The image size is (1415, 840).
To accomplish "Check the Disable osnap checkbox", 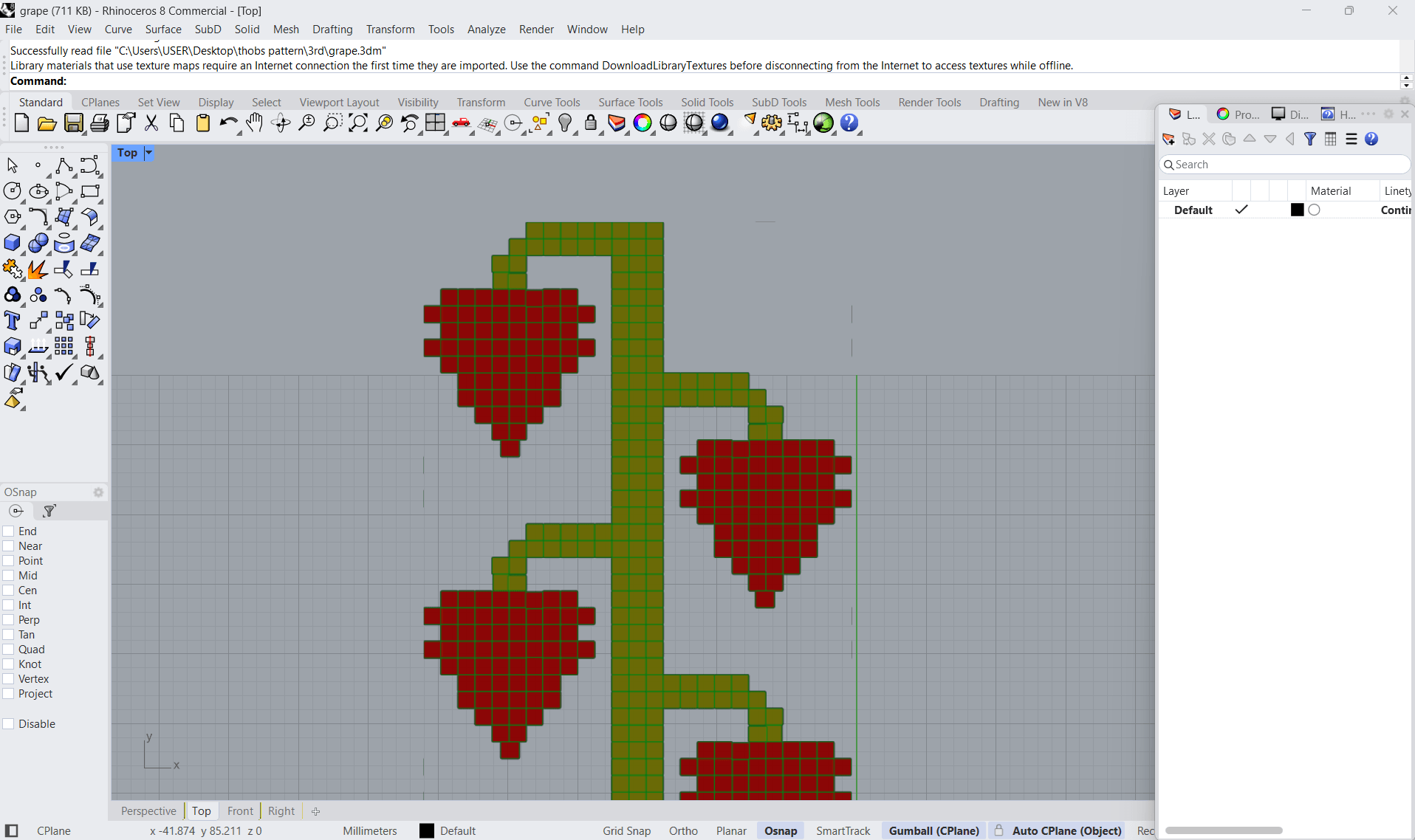I will click(x=9, y=724).
